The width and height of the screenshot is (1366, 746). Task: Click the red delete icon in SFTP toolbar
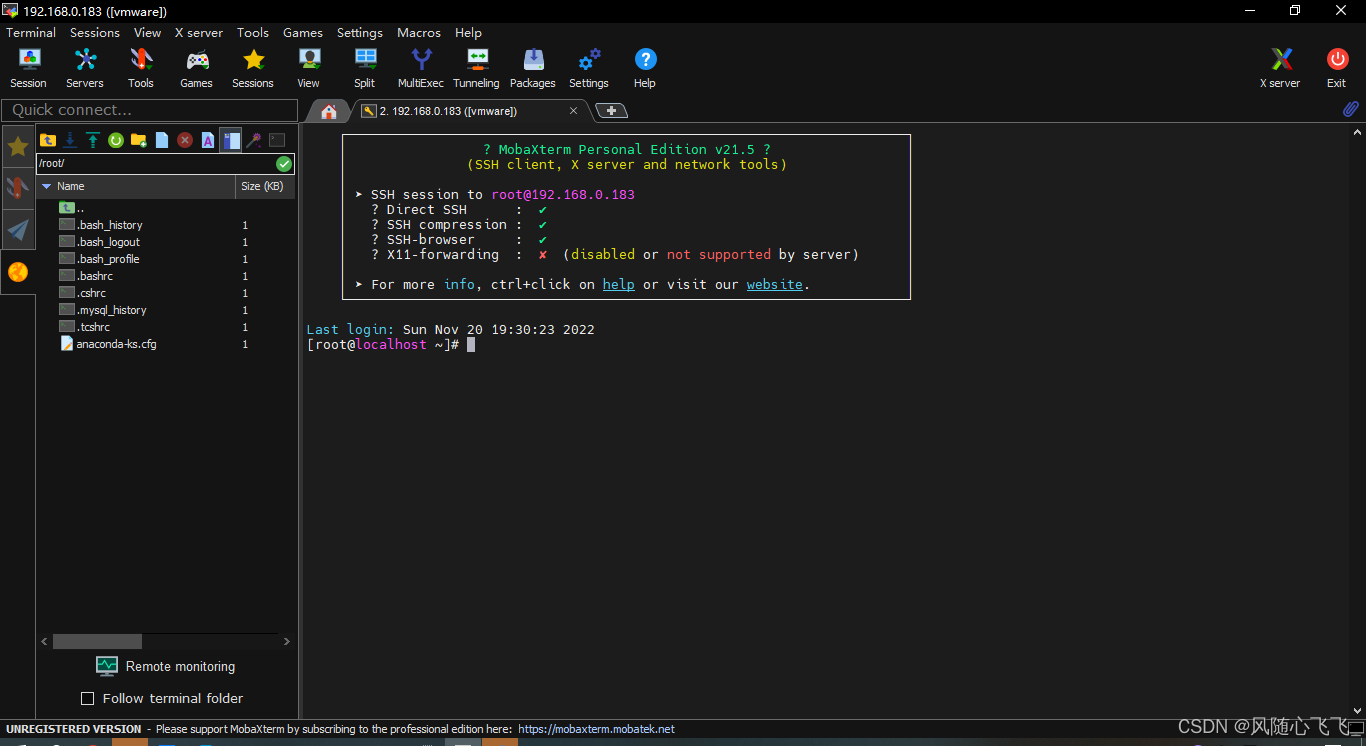click(185, 140)
